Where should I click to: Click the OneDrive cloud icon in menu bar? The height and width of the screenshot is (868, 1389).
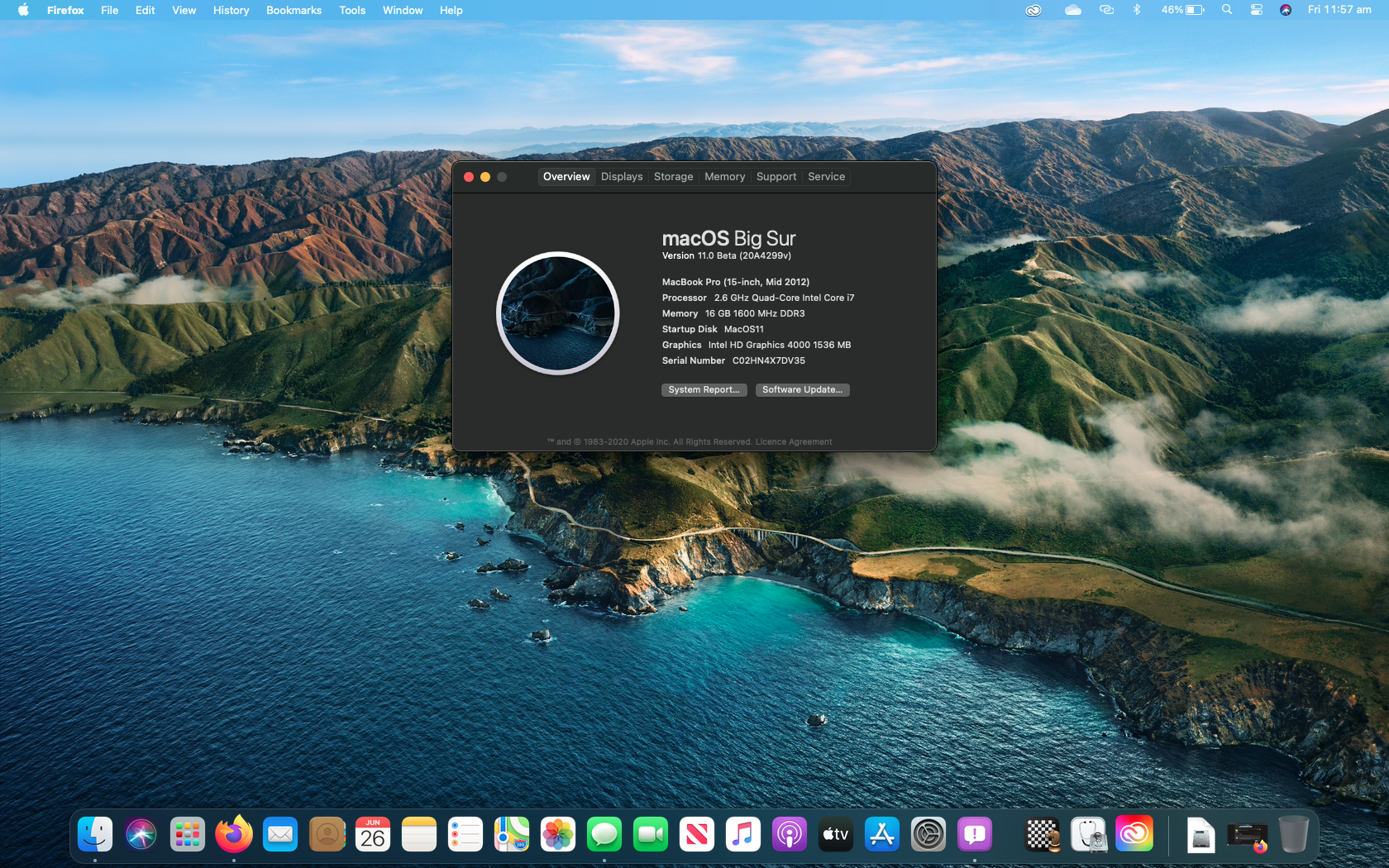[1073, 10]
